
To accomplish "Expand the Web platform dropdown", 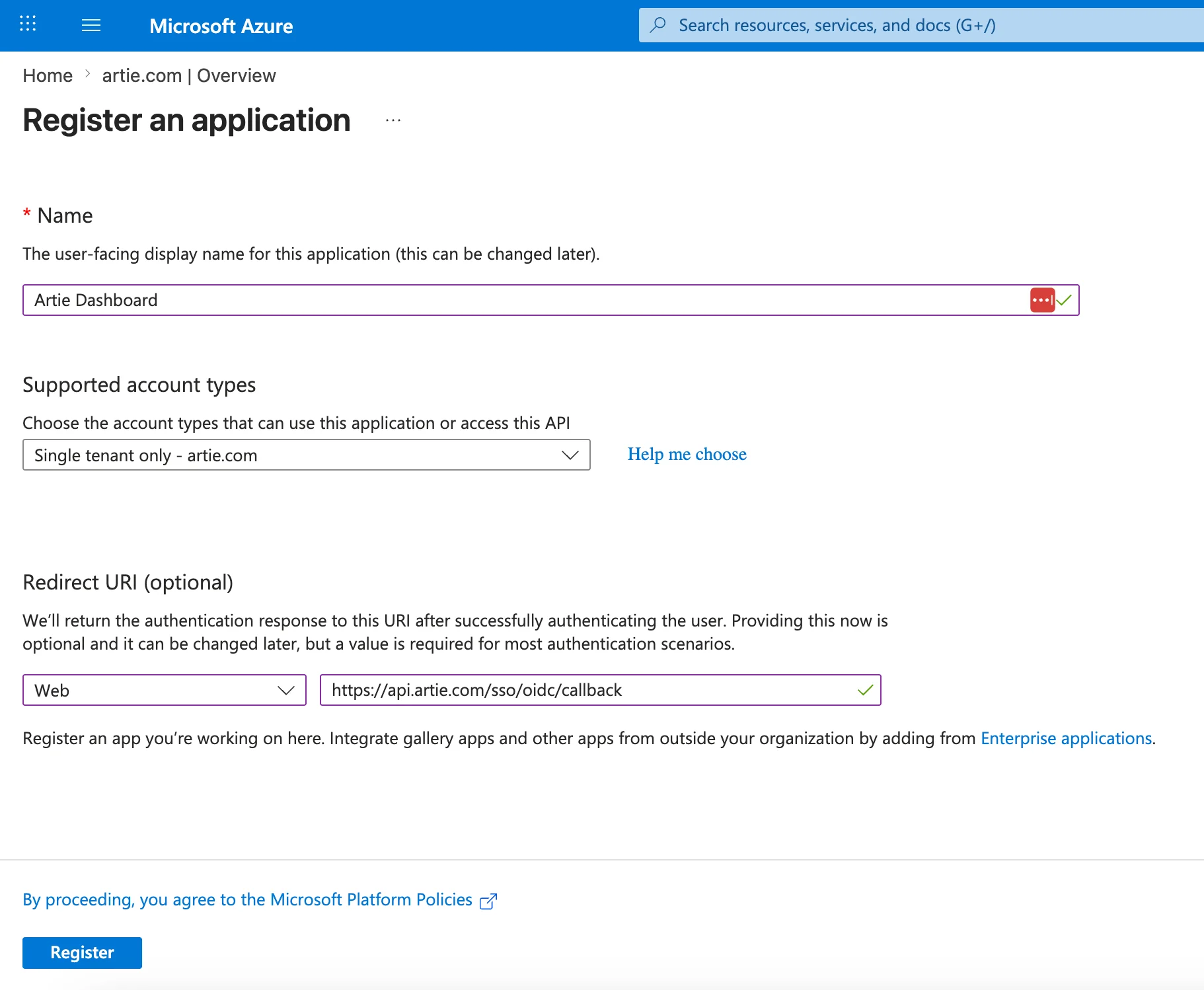I will point(165,690).
